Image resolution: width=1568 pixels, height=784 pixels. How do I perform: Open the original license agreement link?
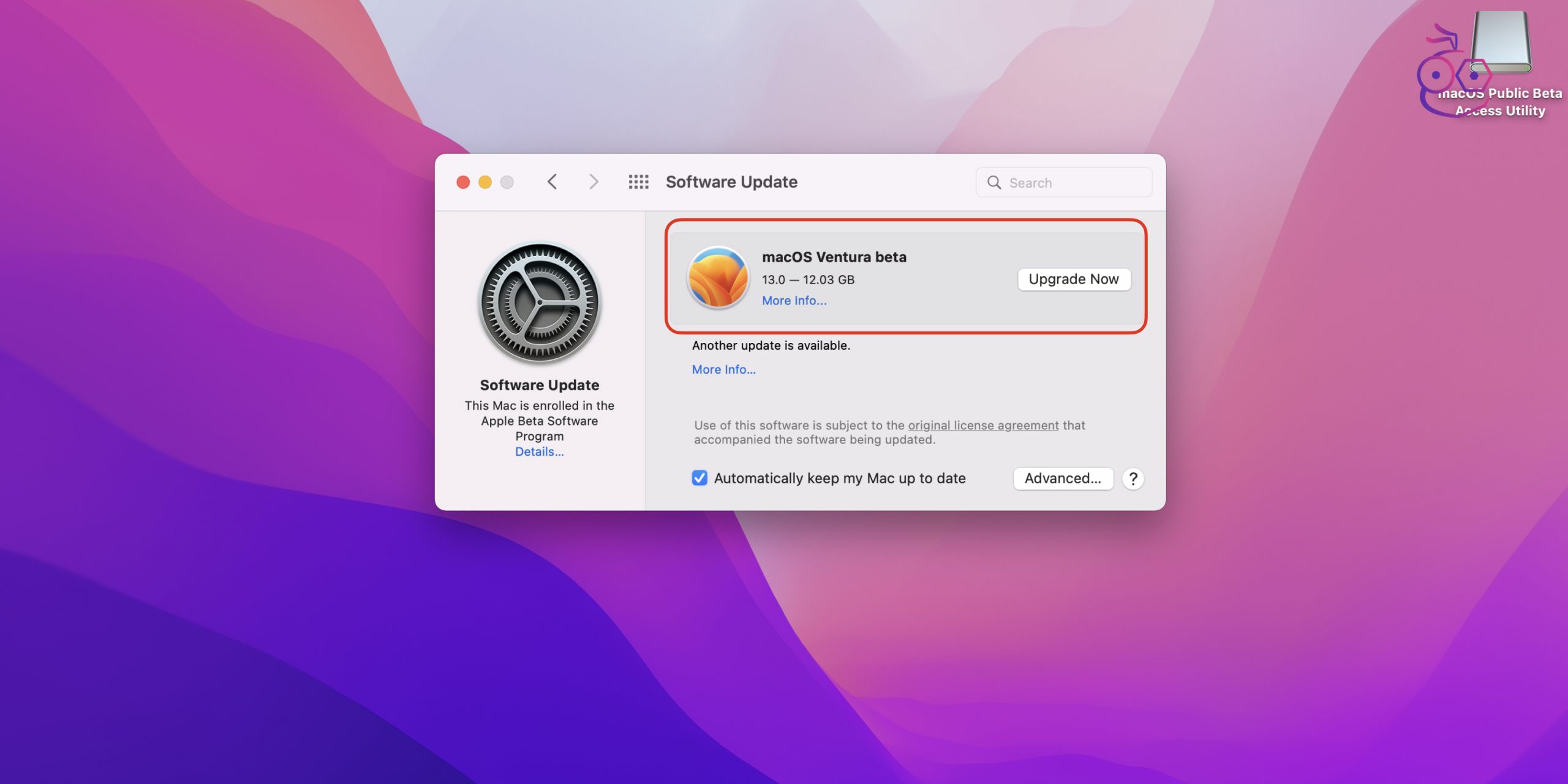pyautogui.click(x=983, y=425)
